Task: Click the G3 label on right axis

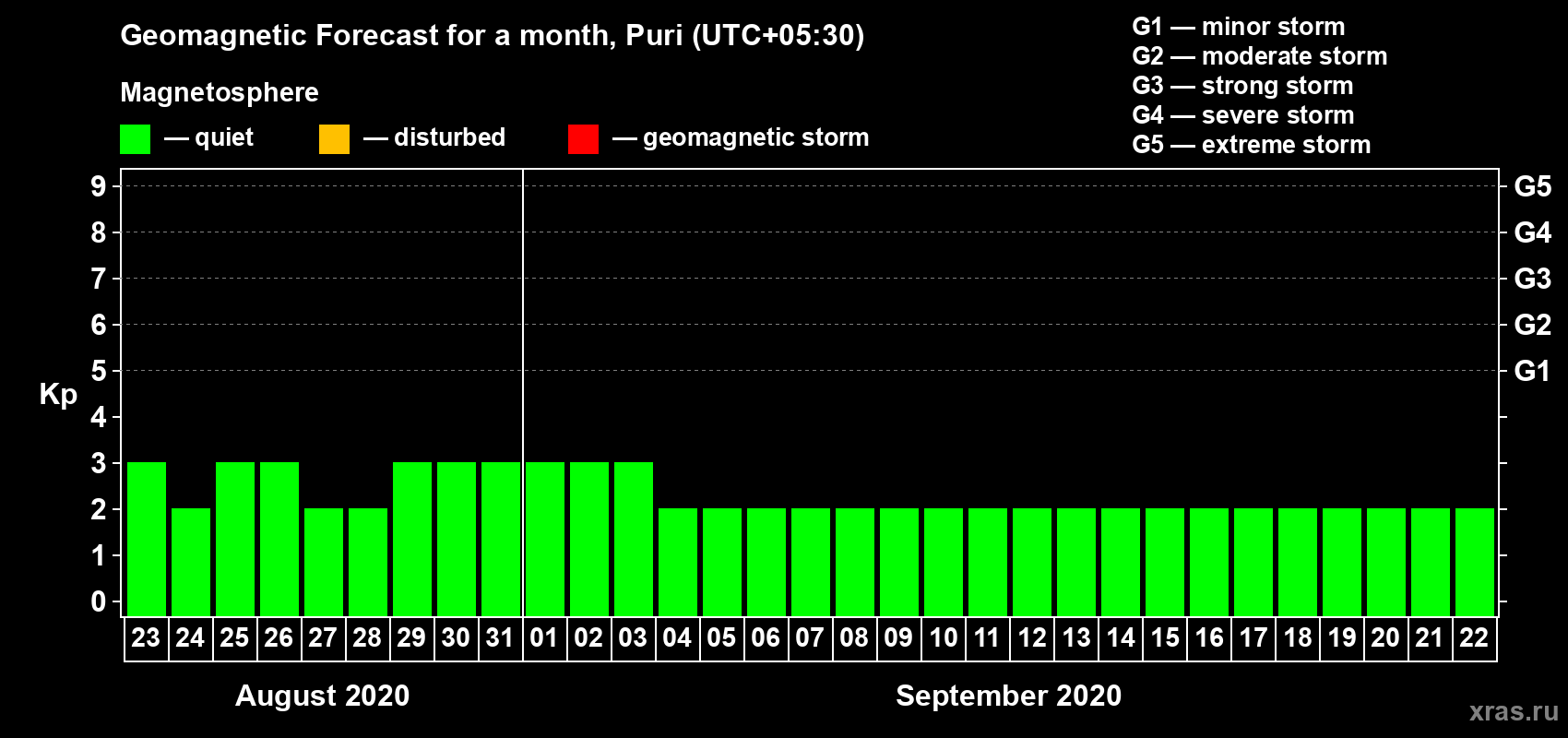Action: pos(1532,279)
